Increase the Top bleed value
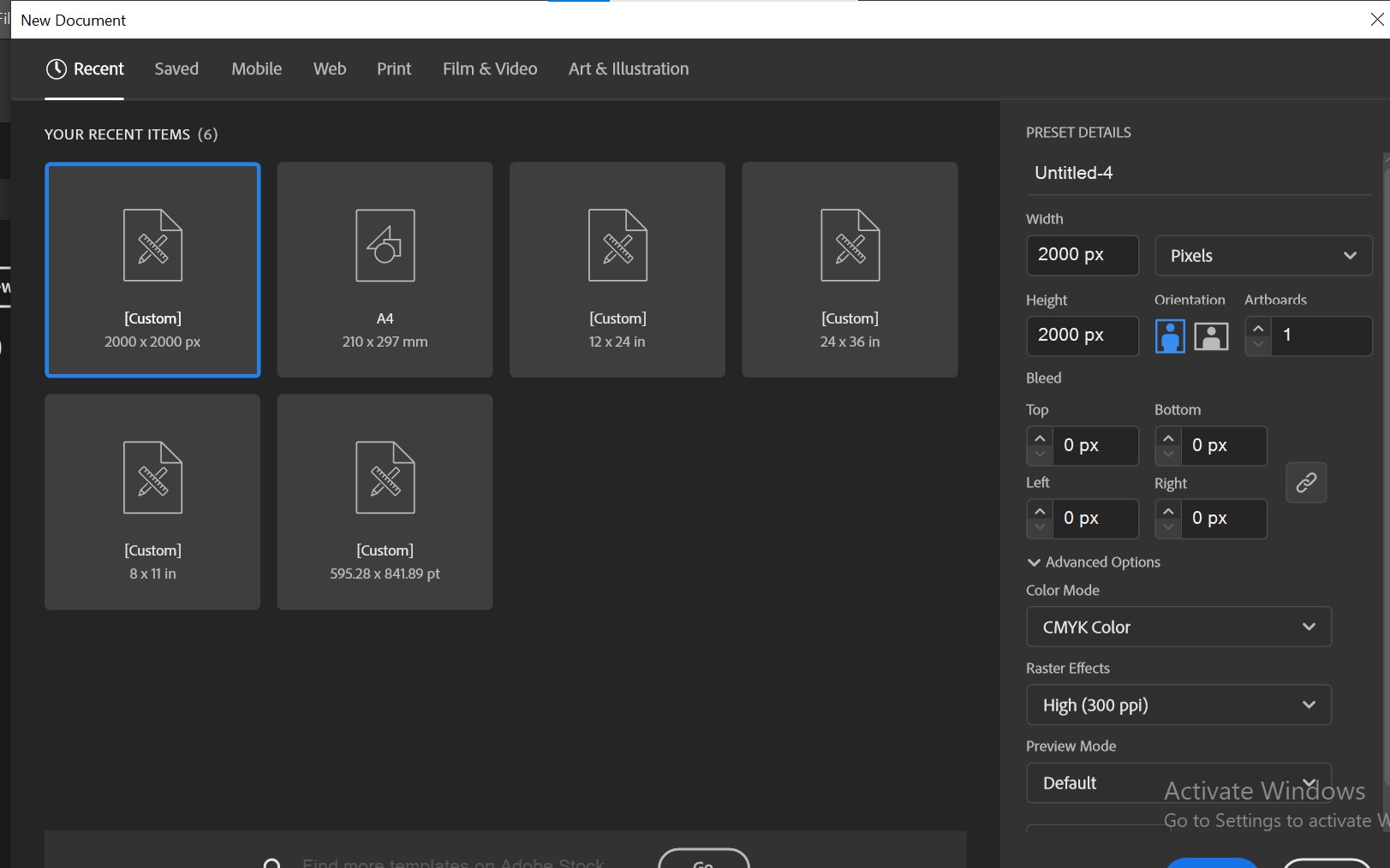Viewport: 1390px width, 868px height. point(1040,437)
